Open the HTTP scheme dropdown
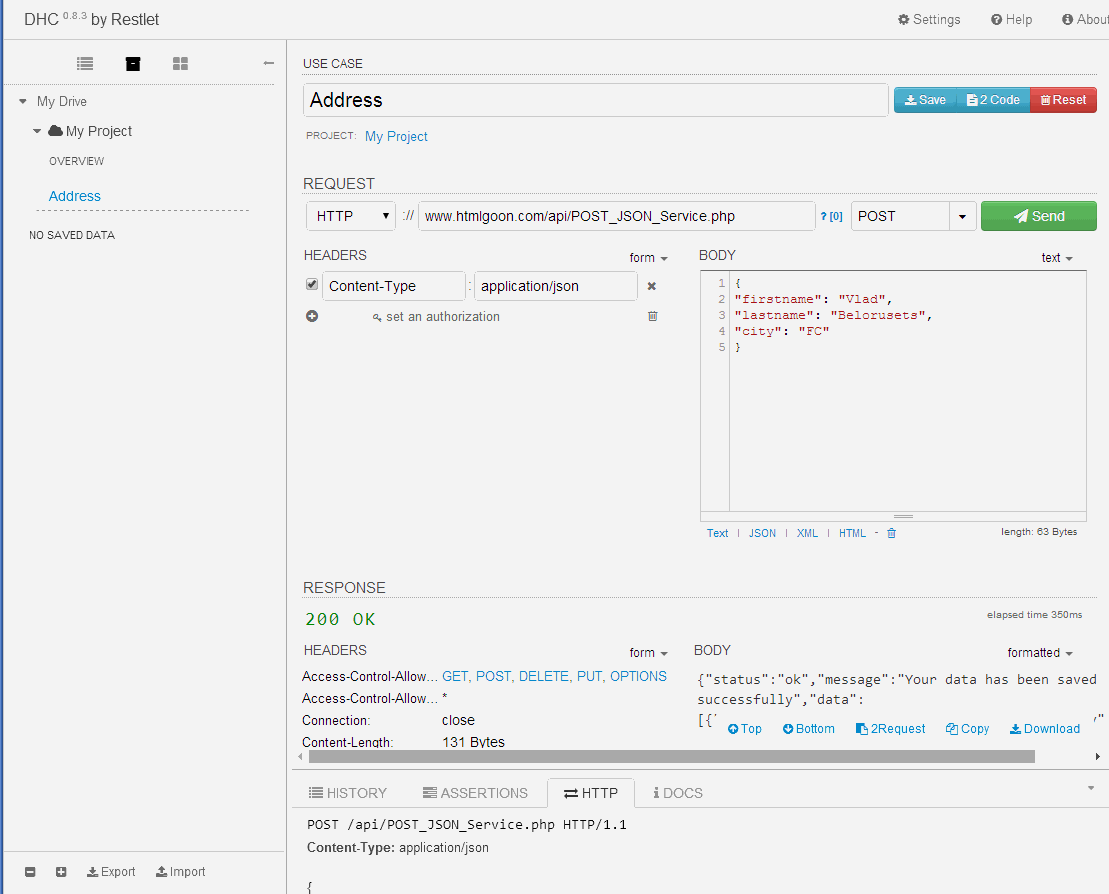The height and width of the screenshot is (894, 1109). (x=351, y=216)
